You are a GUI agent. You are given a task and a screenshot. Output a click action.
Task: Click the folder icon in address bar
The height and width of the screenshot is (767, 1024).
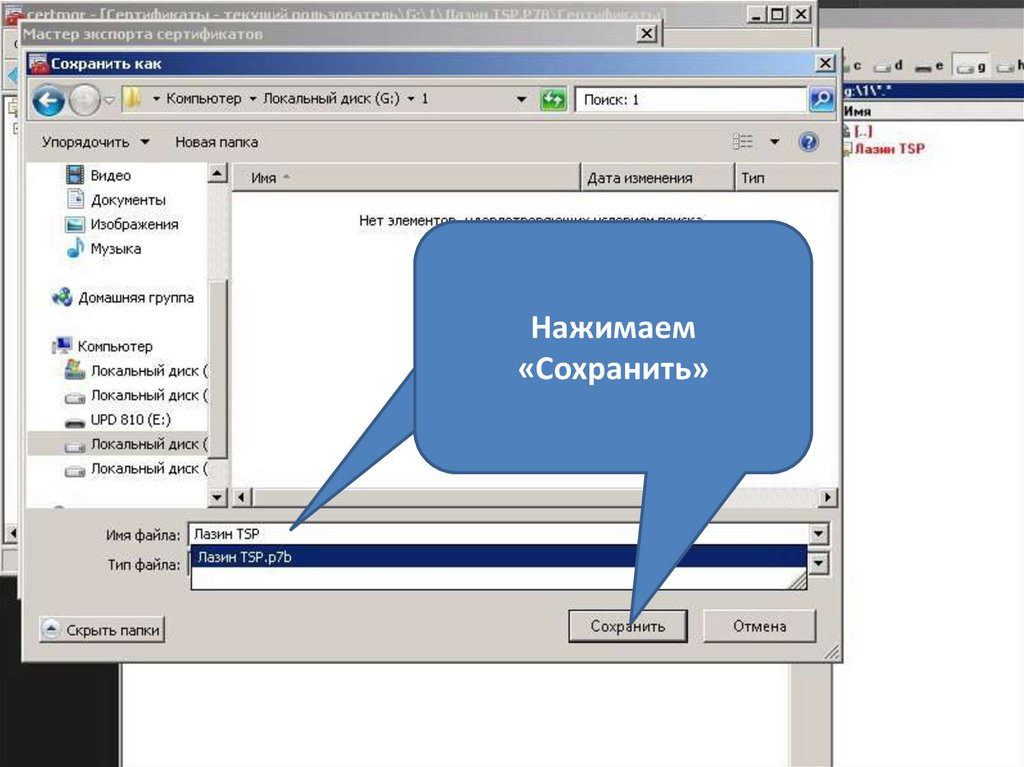point(133,99)
